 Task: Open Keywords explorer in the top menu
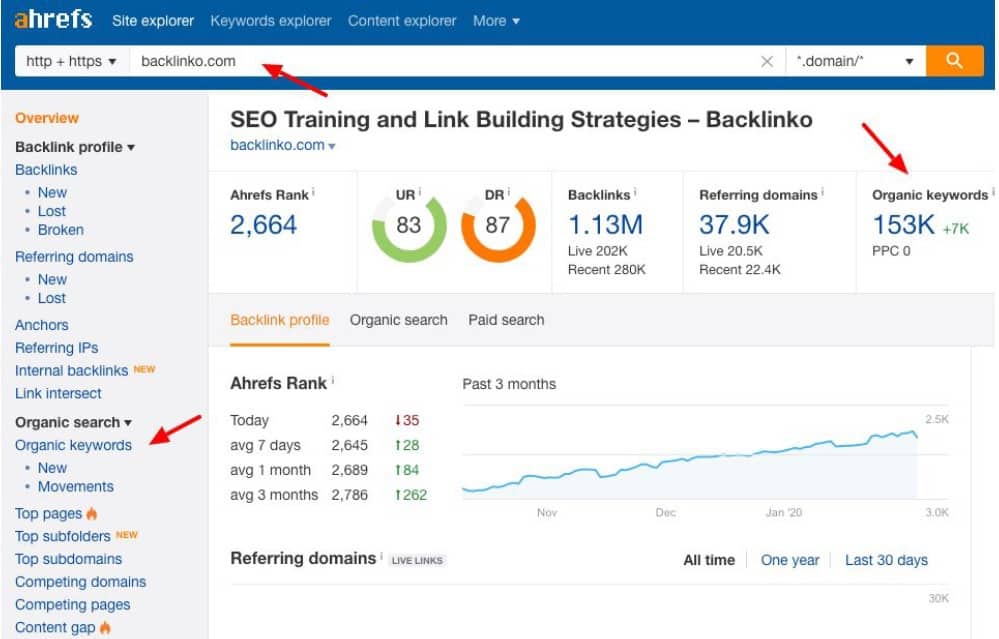[271, 20]
